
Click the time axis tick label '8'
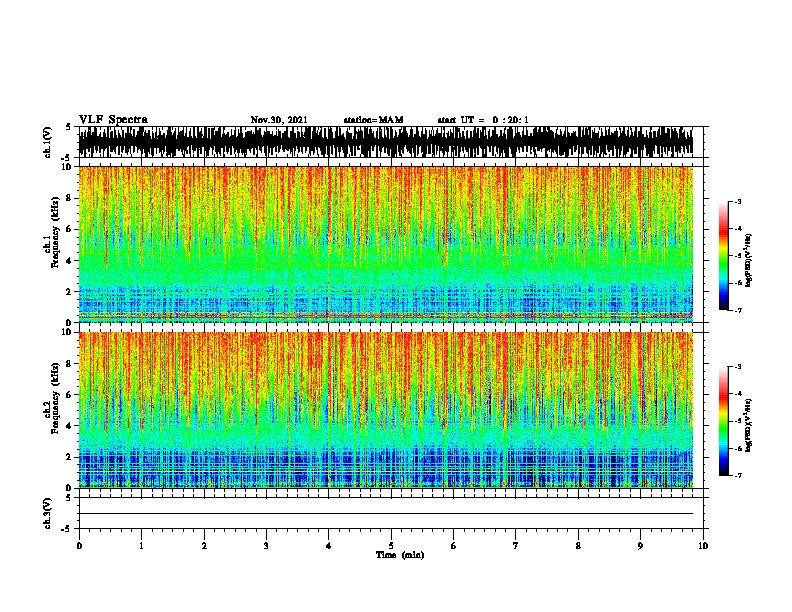578,546
